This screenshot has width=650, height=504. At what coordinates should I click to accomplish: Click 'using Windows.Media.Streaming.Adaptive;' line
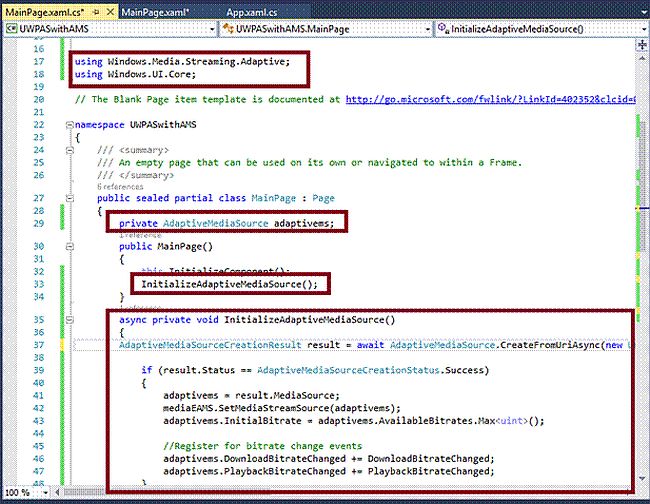pos(182,62)
